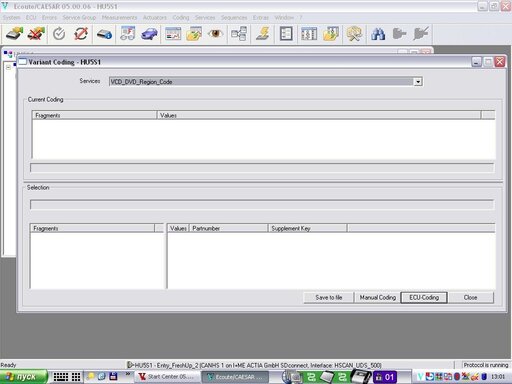Open the Measurements menu
This screenshot has height=384, width=512.
119,18
